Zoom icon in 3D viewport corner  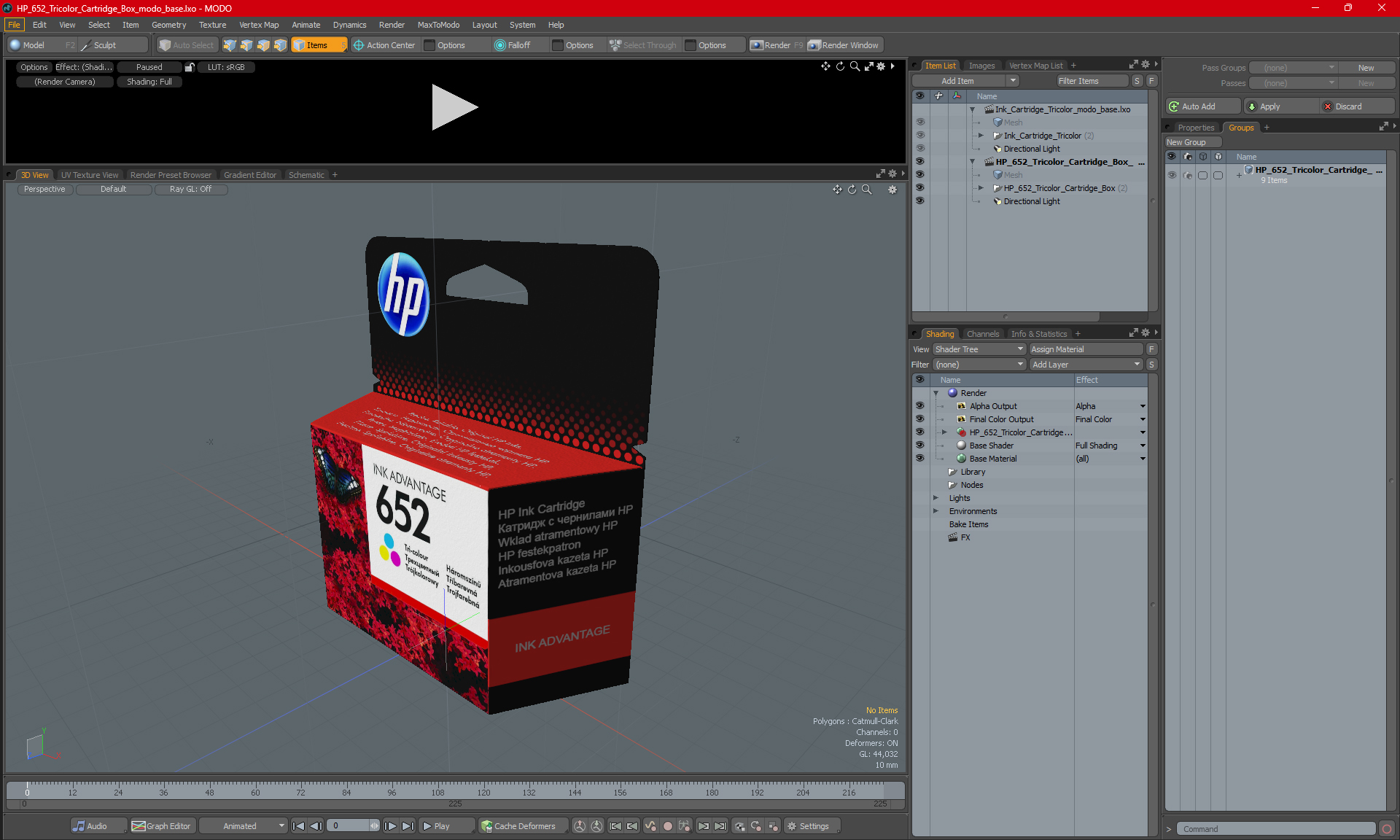tap(867, 190)
